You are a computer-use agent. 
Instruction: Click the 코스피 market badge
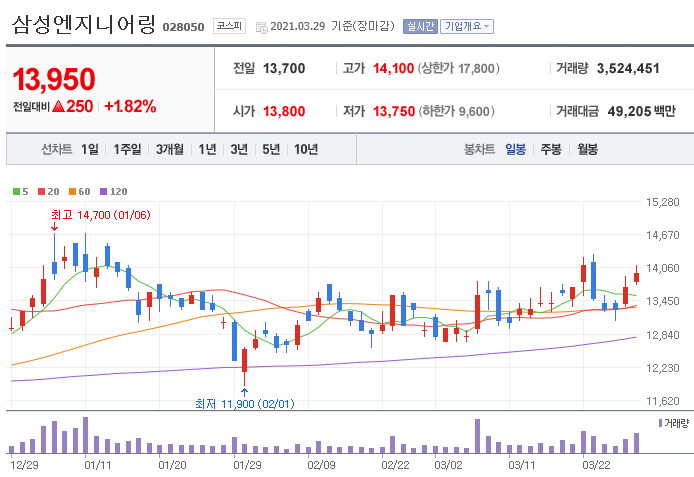[x=229, y=26]
